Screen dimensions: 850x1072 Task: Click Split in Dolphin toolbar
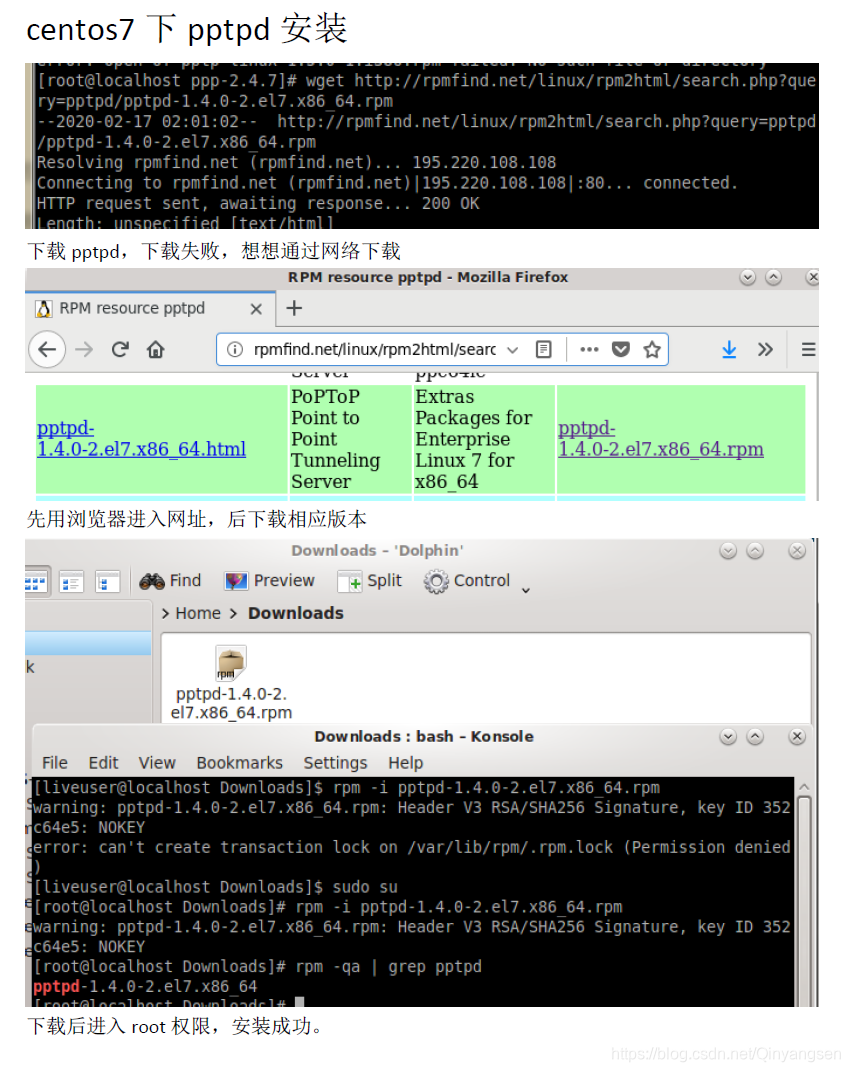[369, 580]
